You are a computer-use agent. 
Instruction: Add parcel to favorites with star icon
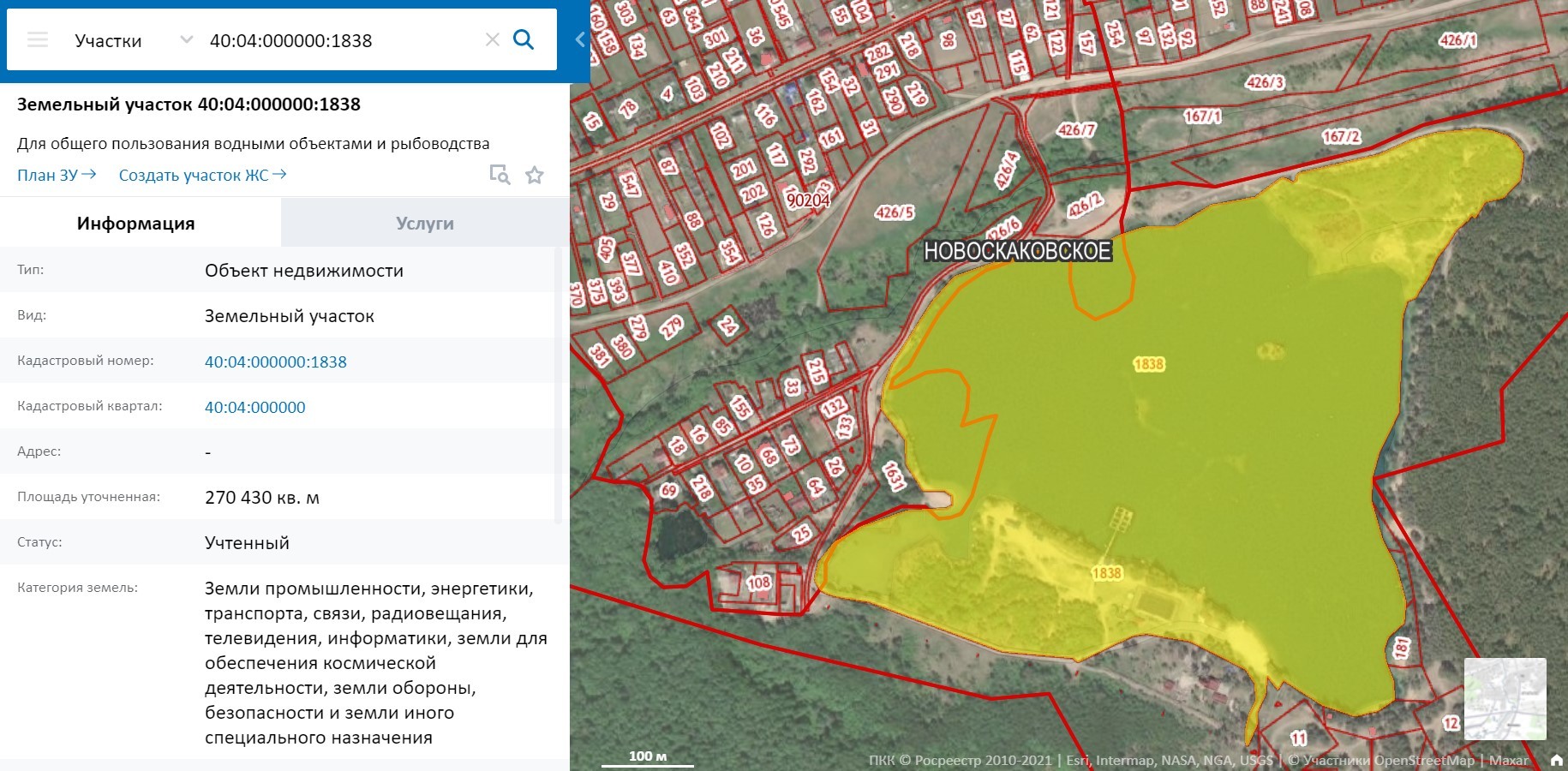[x=535, y=176]
